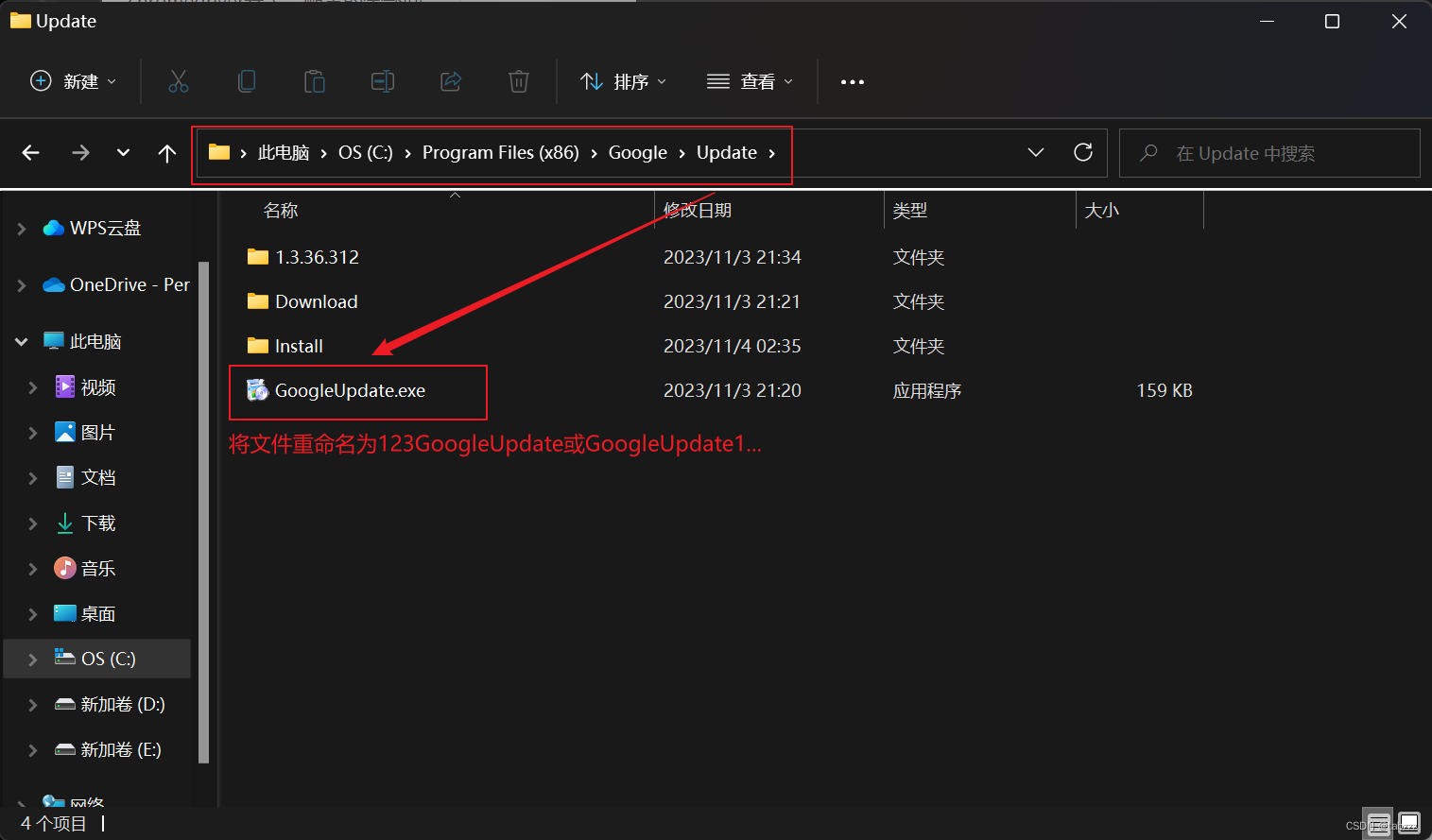Click the Copy icon in toolbar
This screenshot has width=1432, height=840.
tap(247, 81)
